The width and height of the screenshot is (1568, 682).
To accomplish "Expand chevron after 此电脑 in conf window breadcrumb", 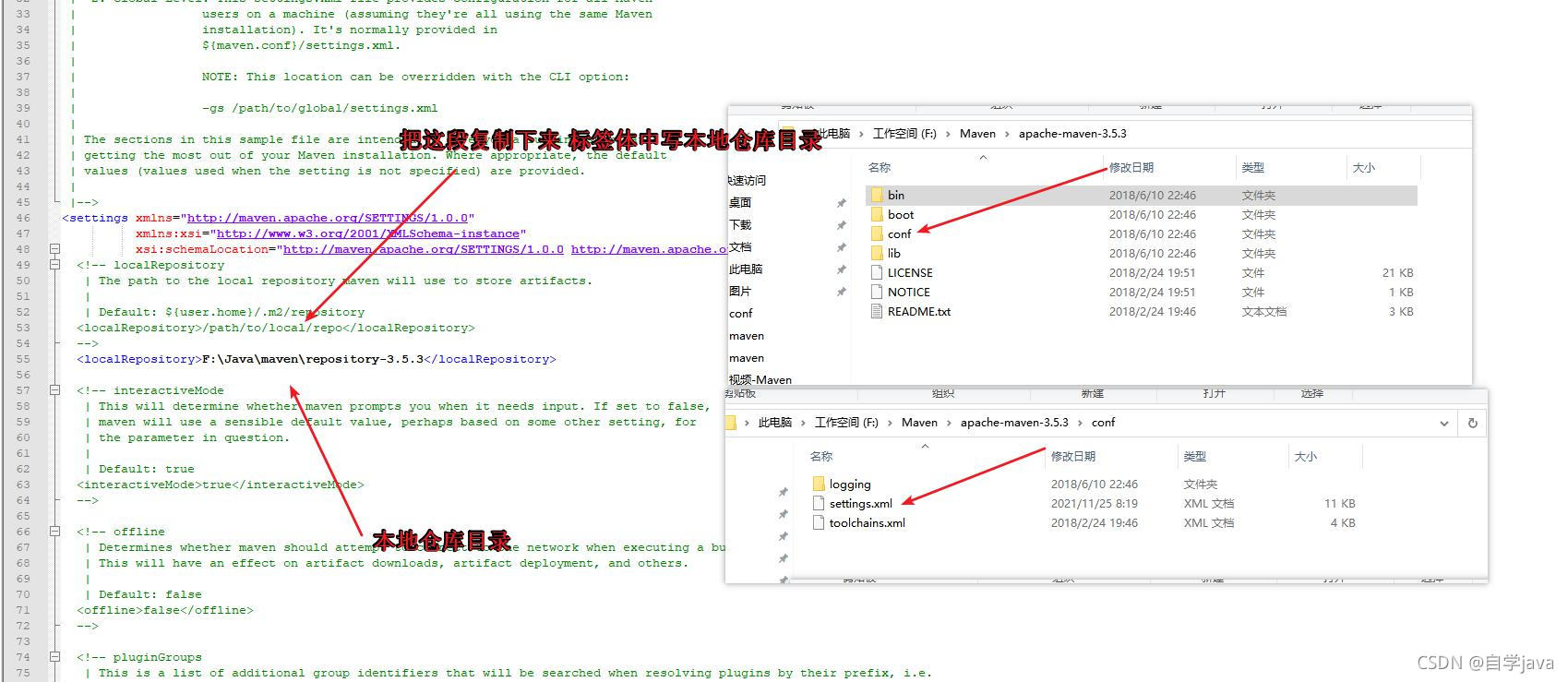I will tap(803, 423).
